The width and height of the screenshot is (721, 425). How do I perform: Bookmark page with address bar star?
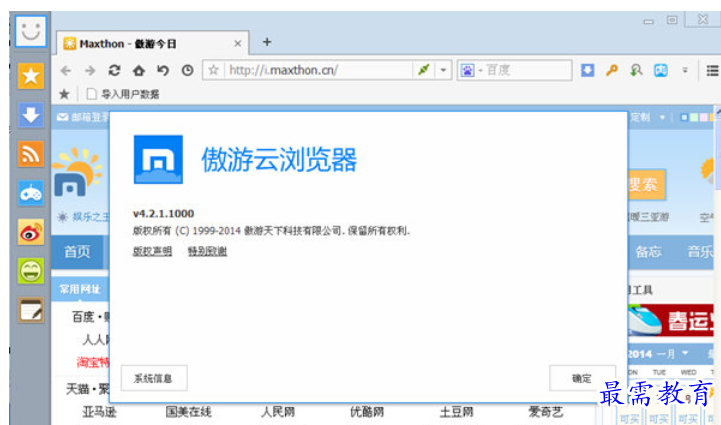pyautogui.click(x=213, y=70)
